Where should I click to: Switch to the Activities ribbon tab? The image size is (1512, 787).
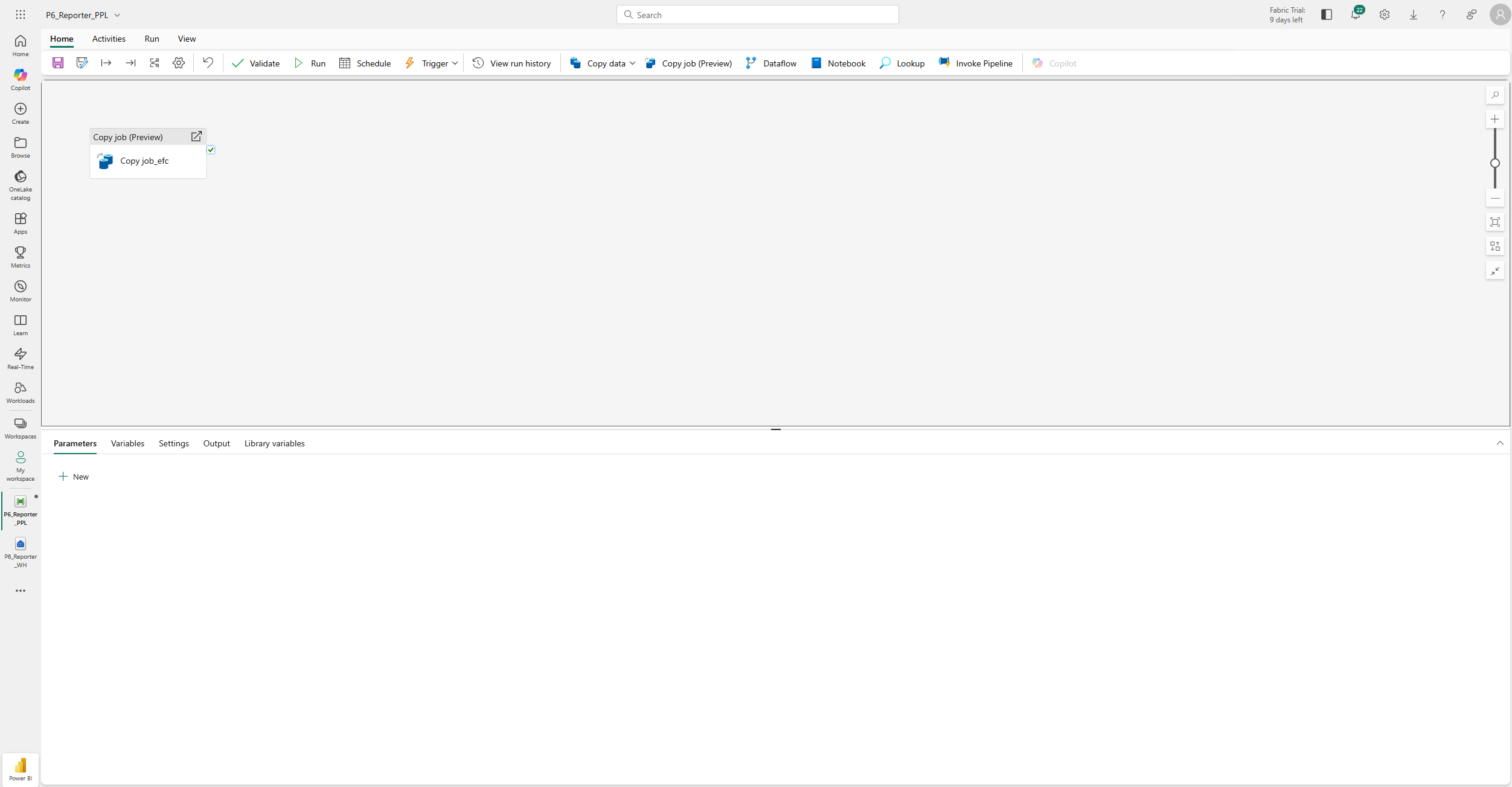[109, 38]
